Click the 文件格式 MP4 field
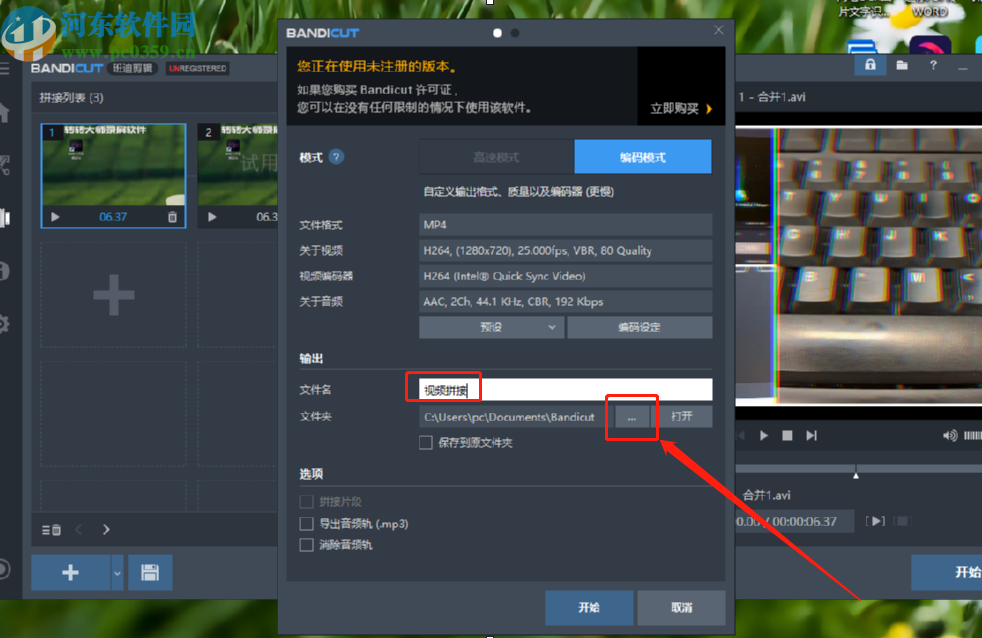Image resolution: width=982 pixels, height=638 pixels. pos(566,225)
